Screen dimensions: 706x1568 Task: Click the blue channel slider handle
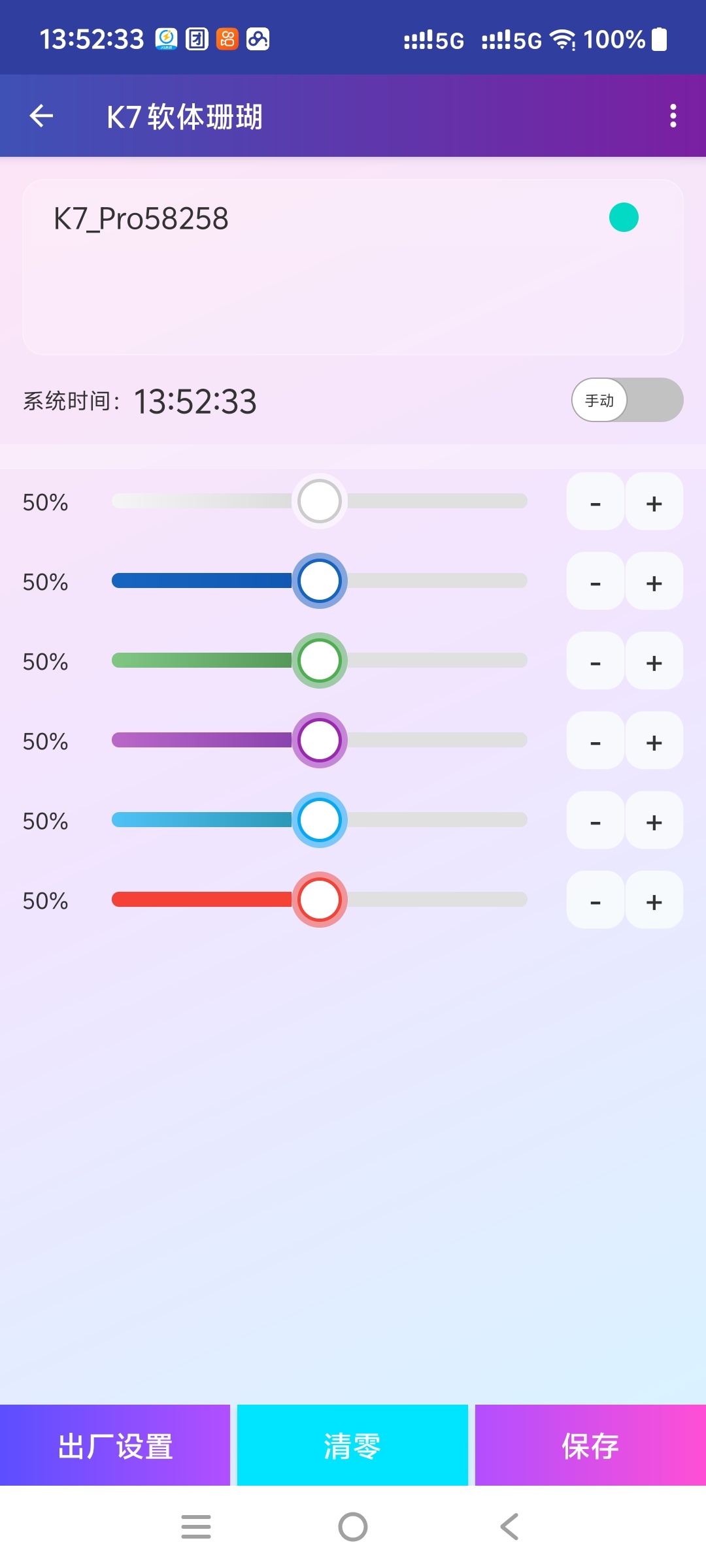coord(320,581)
